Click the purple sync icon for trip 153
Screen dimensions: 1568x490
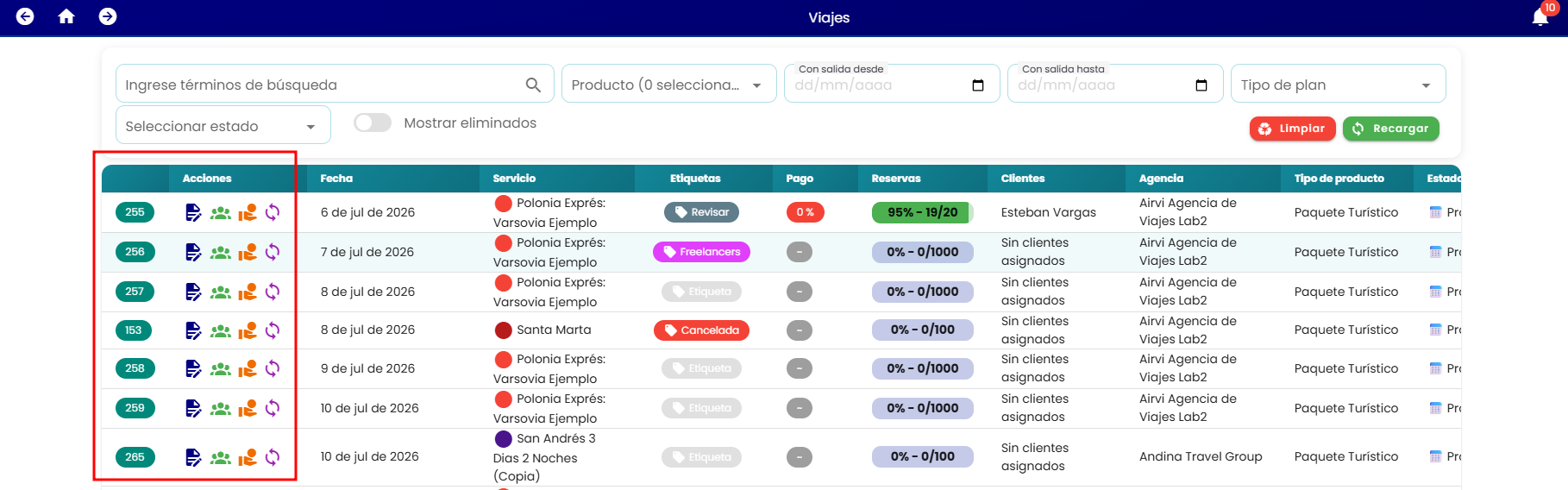273,330
